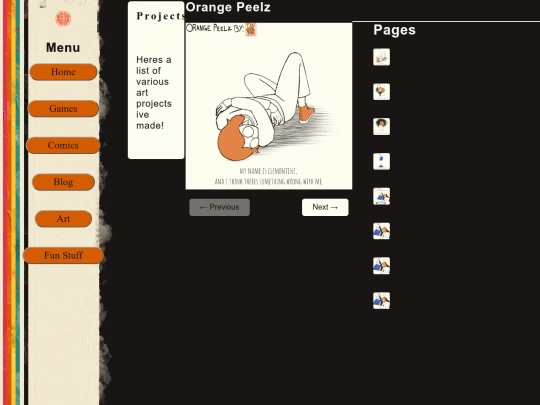Click the 'Projects' heading in the card
The width and height of the screenshot is (540, 405).
coord(160,16)
